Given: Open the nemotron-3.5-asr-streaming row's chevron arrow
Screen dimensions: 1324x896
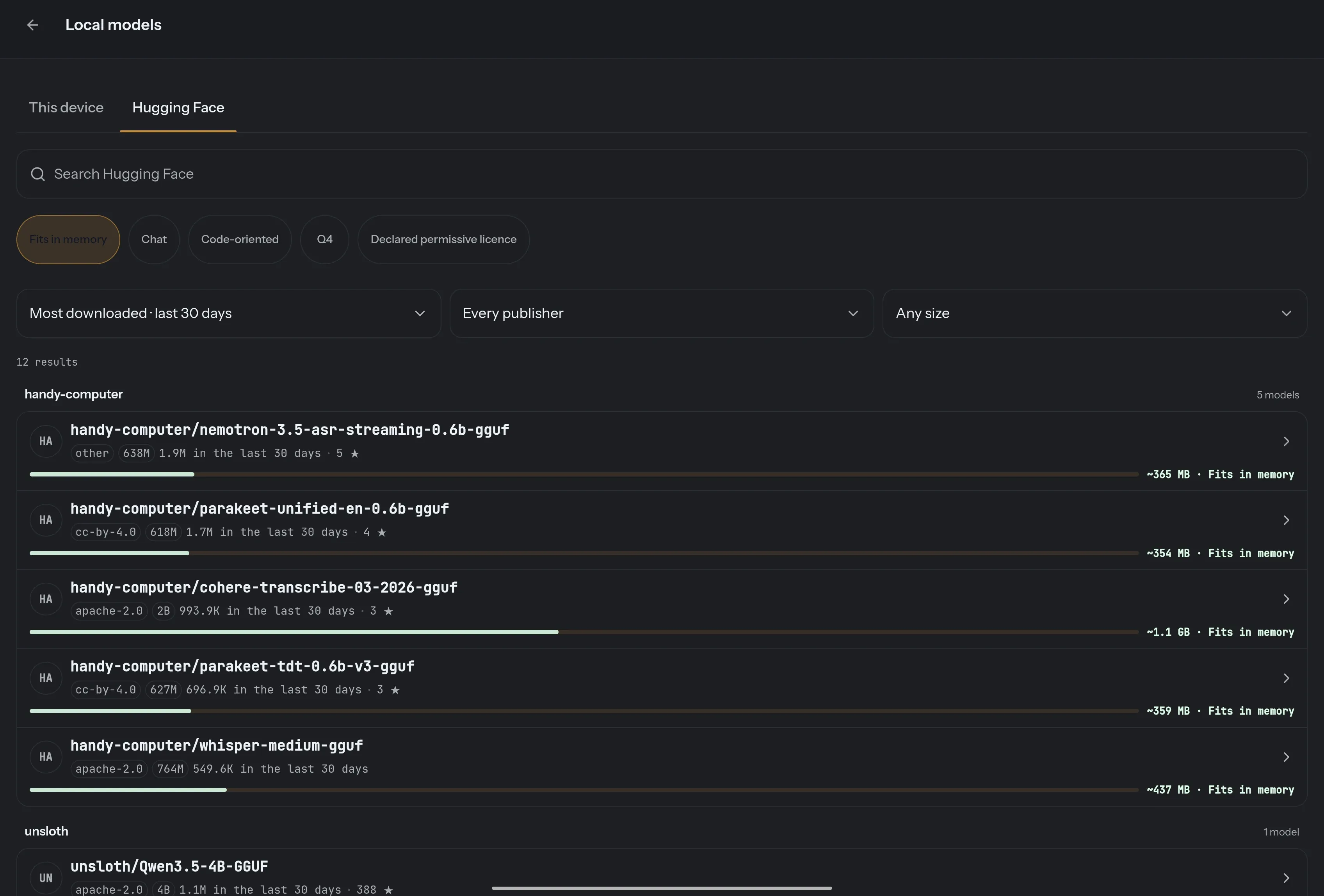Looking at the screenshot, I should [1286, 441].
